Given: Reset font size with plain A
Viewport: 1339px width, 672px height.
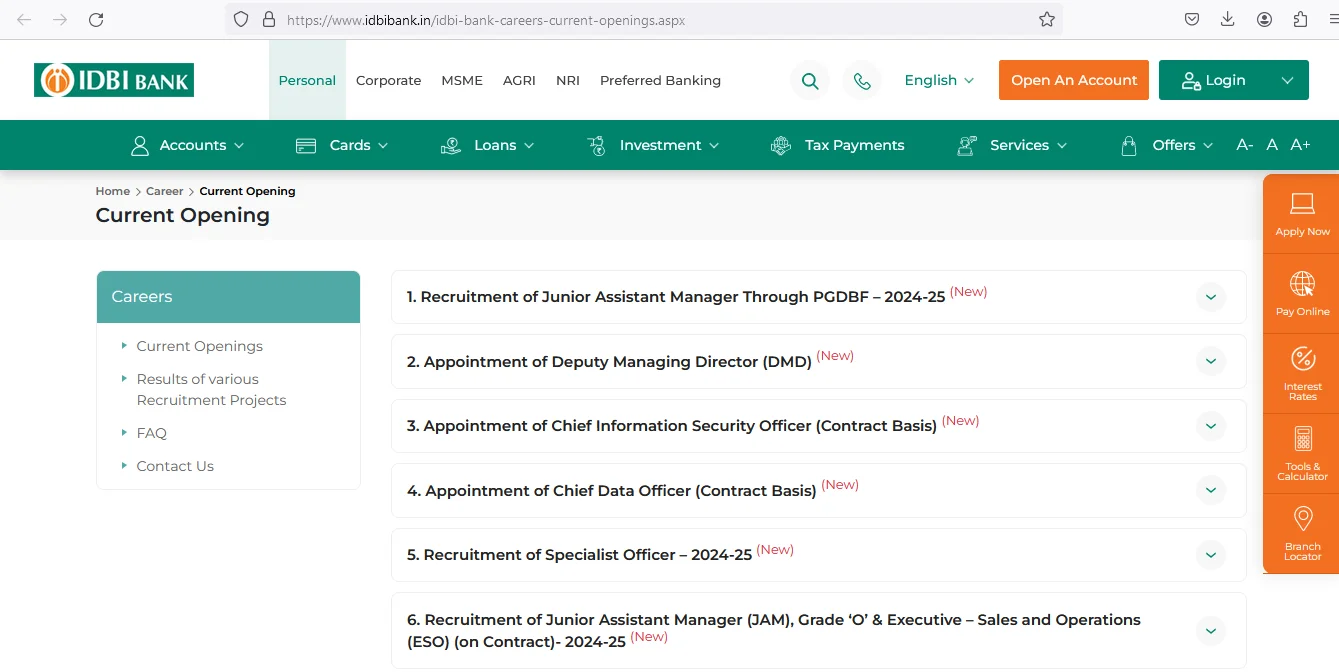Looking at the screenshot, I should tap(1272, 145).
